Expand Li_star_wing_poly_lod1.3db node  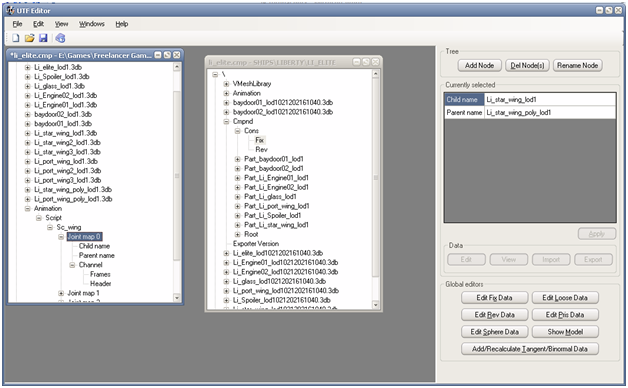click(x=28, y=190)
